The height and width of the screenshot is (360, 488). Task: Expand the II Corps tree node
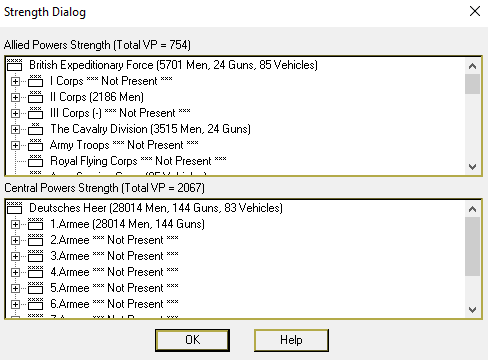point(15,97)
